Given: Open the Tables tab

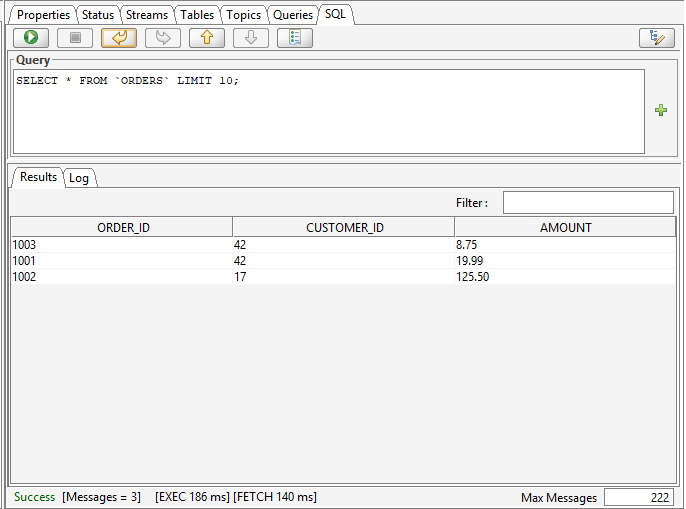Looking at the screenshot, I should click(197, 15).
